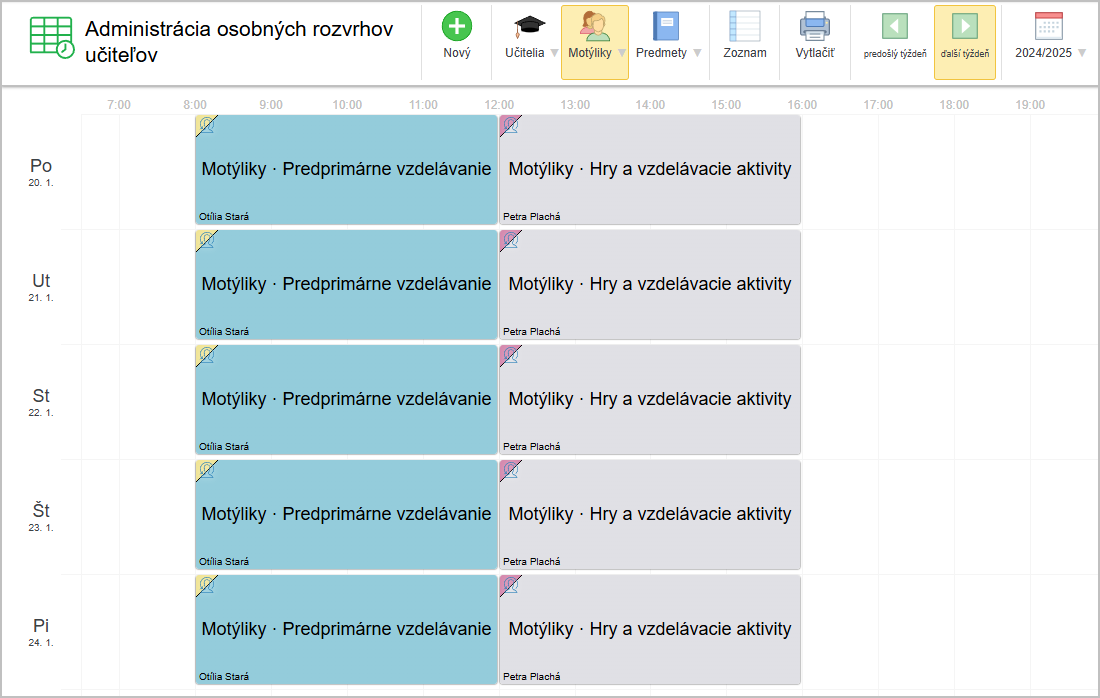
Task: Open the Učitelia graduation cap icon
Action: point(529,27)
